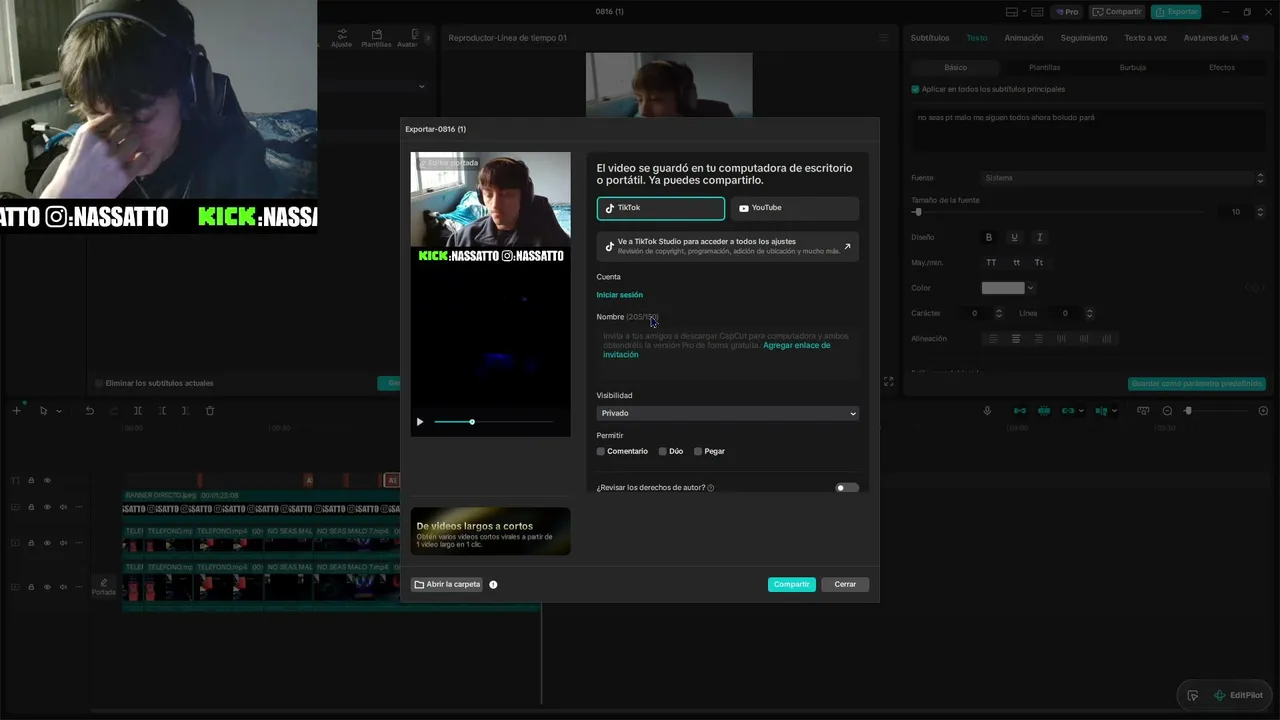Click the zoom out timeline icon
Viewport: 1280px width, 720px height.
click(1167, 411)
